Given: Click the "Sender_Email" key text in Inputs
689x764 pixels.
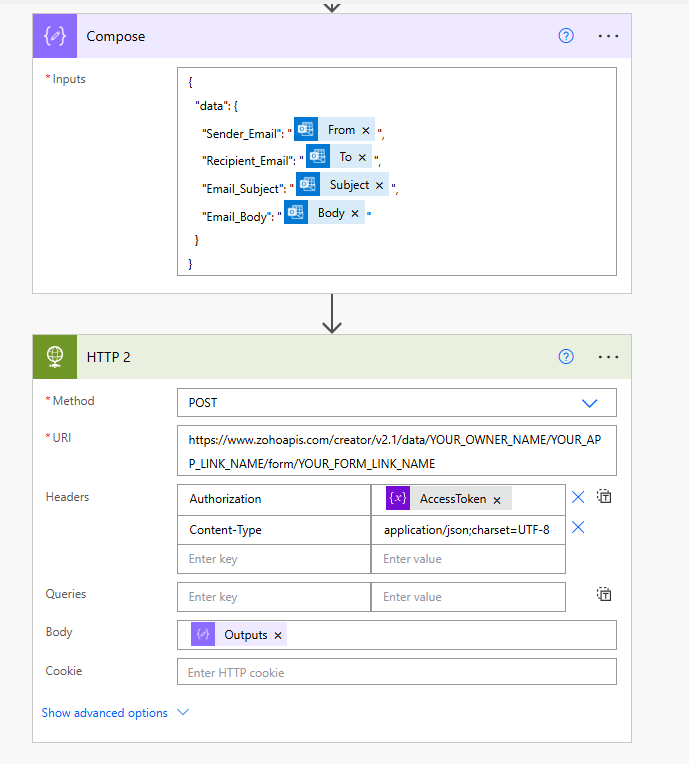Looking at the screenshot, I should pyautogui.click(x=242, y=134).
